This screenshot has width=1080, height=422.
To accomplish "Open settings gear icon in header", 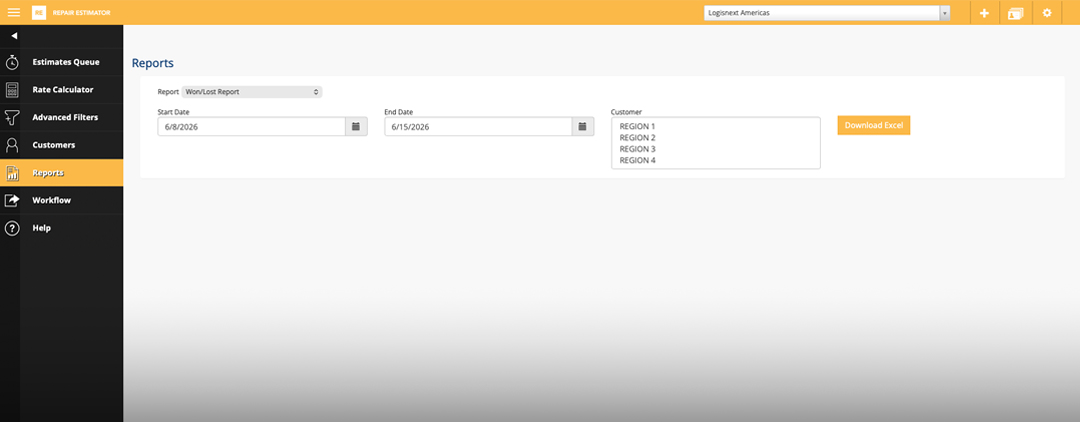I will (1047, 12).
